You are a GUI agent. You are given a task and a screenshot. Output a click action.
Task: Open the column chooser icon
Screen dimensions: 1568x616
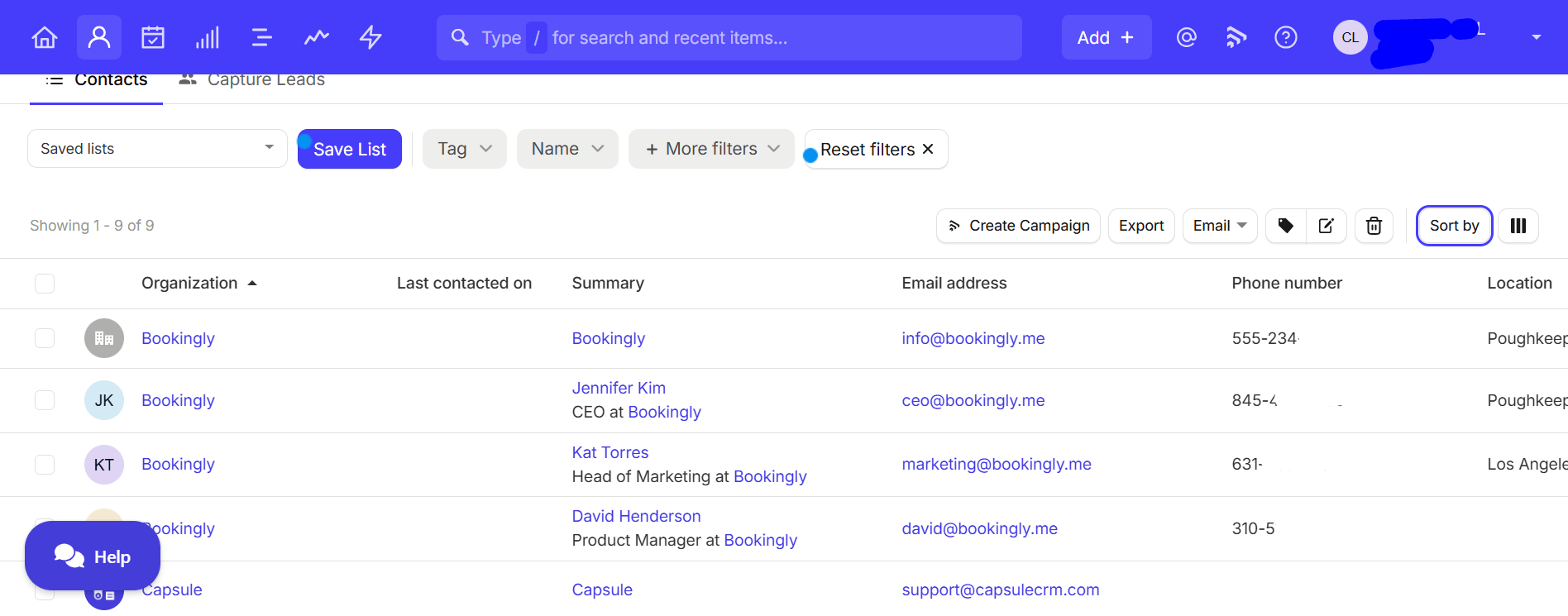point(1518,226)
